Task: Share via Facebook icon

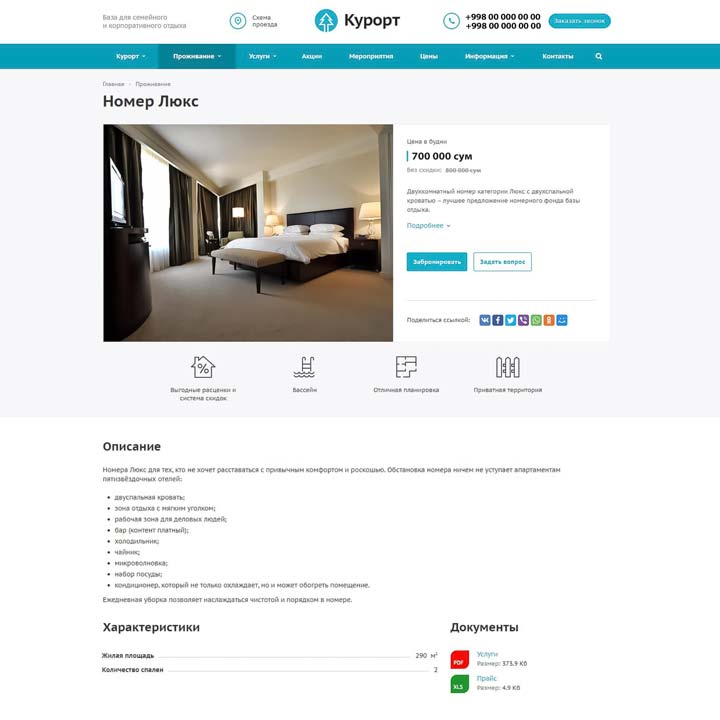Action: point(498,320)
